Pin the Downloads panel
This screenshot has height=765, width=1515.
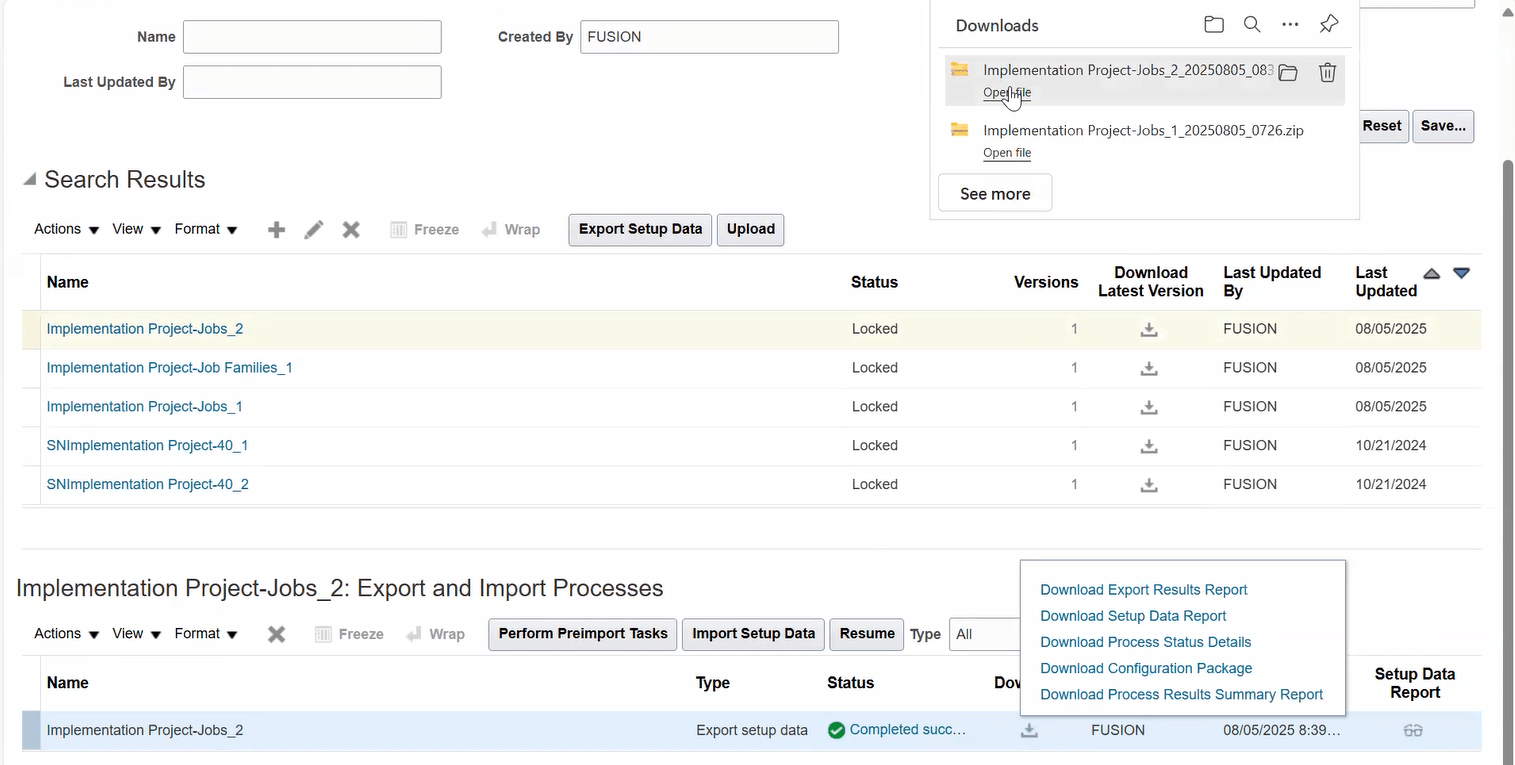[1328, 23]
